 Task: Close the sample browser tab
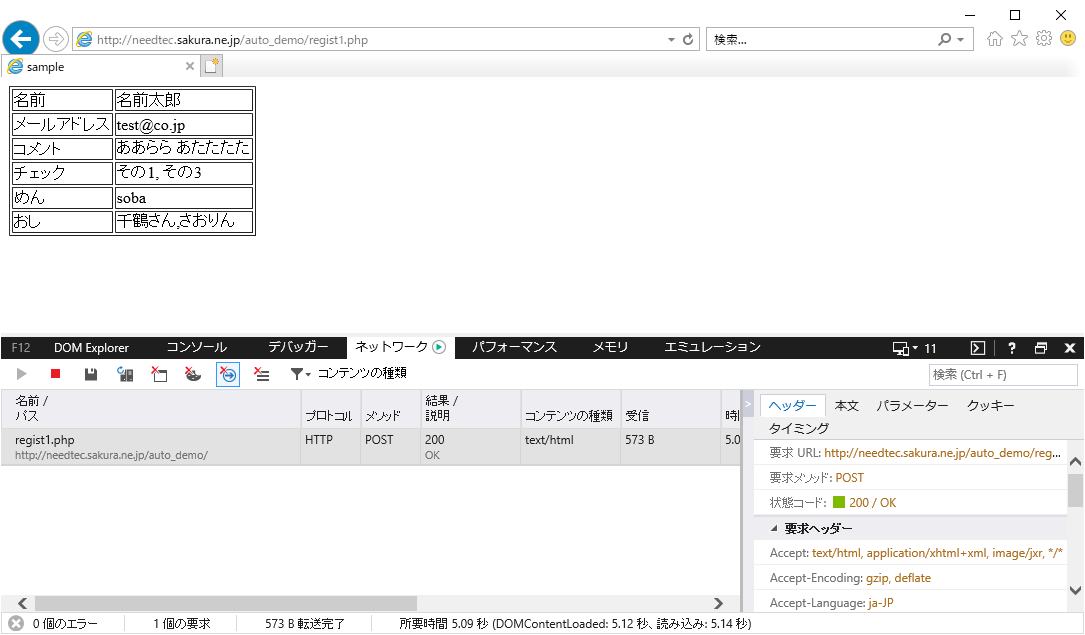190,66
